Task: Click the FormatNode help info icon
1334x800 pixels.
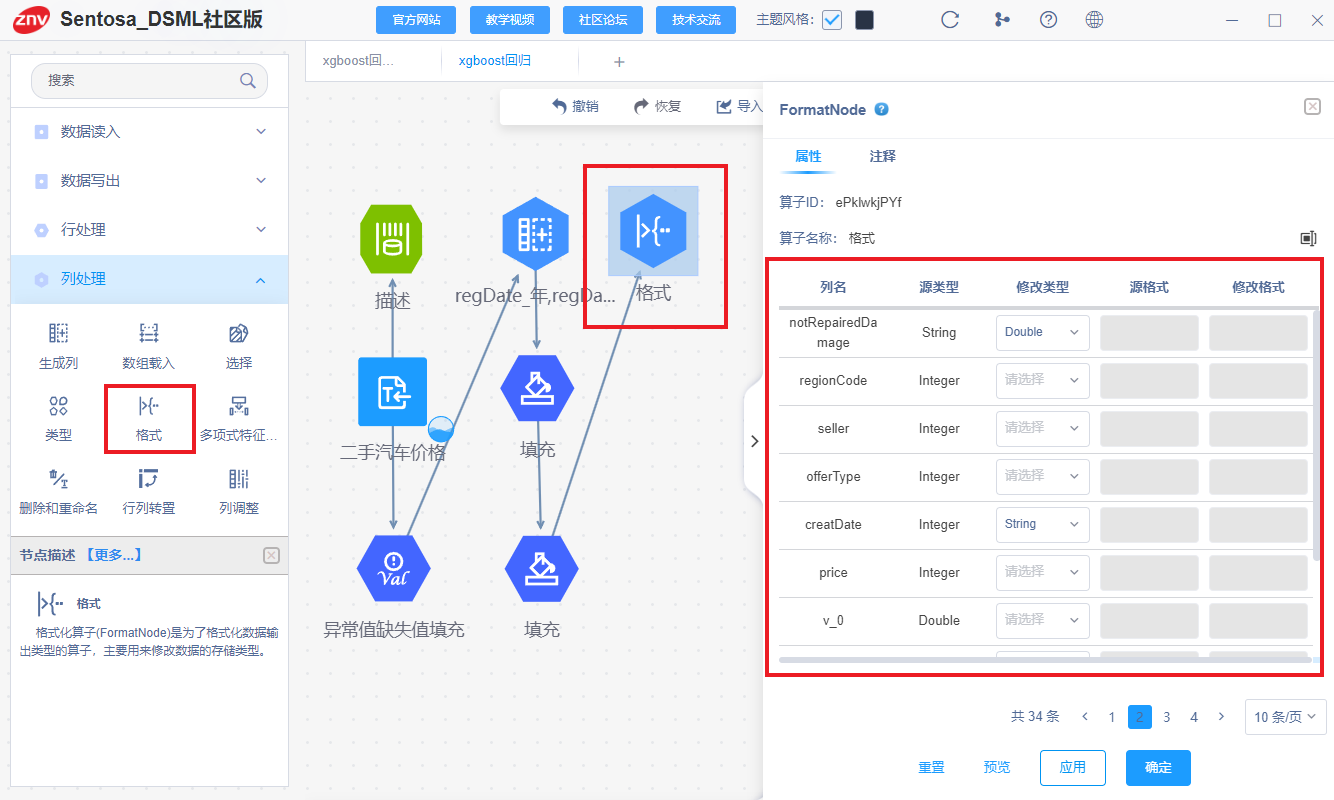Action: click(x=882, y=109)
